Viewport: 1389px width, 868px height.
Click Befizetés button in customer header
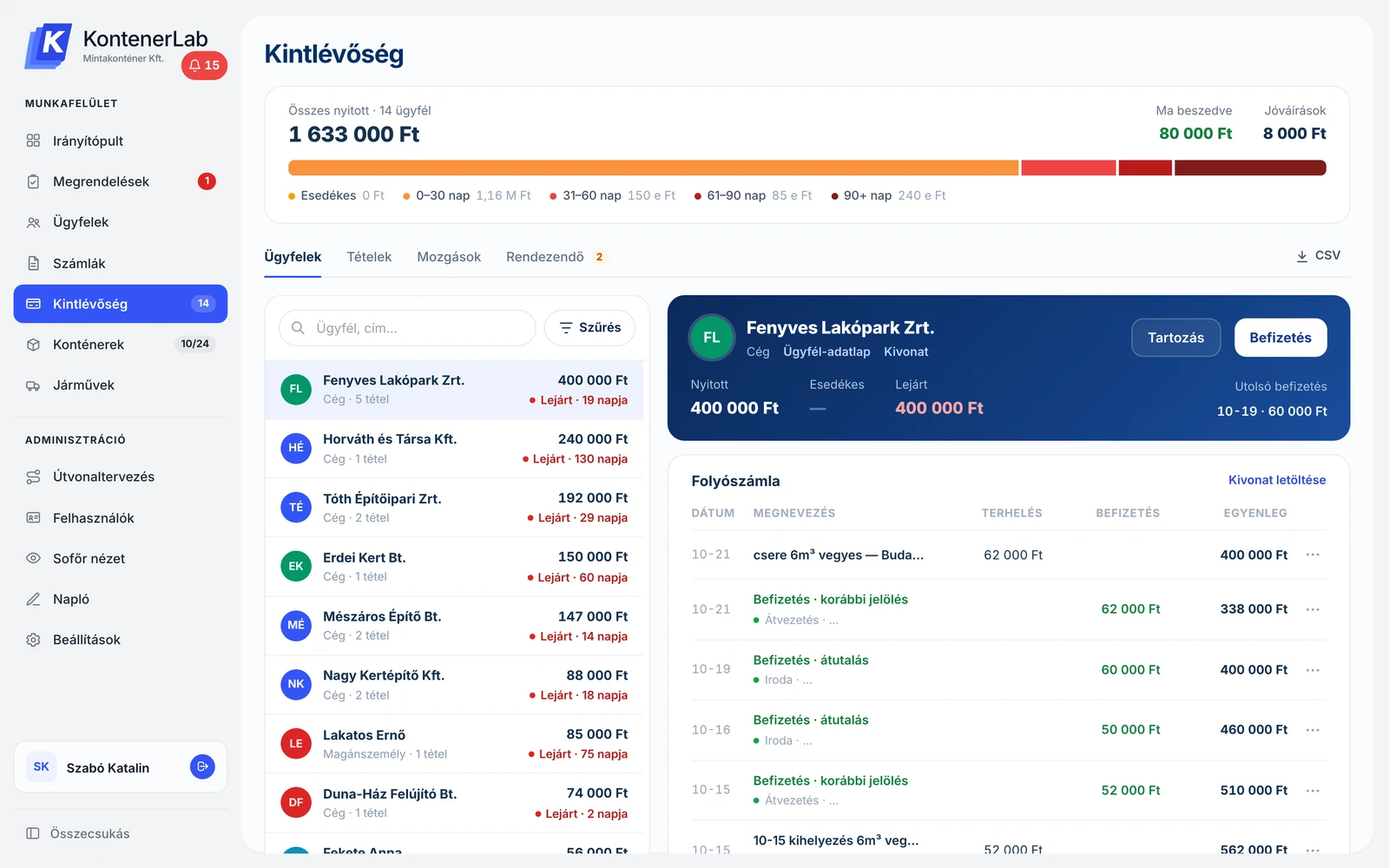click(x=1280, y=338)
